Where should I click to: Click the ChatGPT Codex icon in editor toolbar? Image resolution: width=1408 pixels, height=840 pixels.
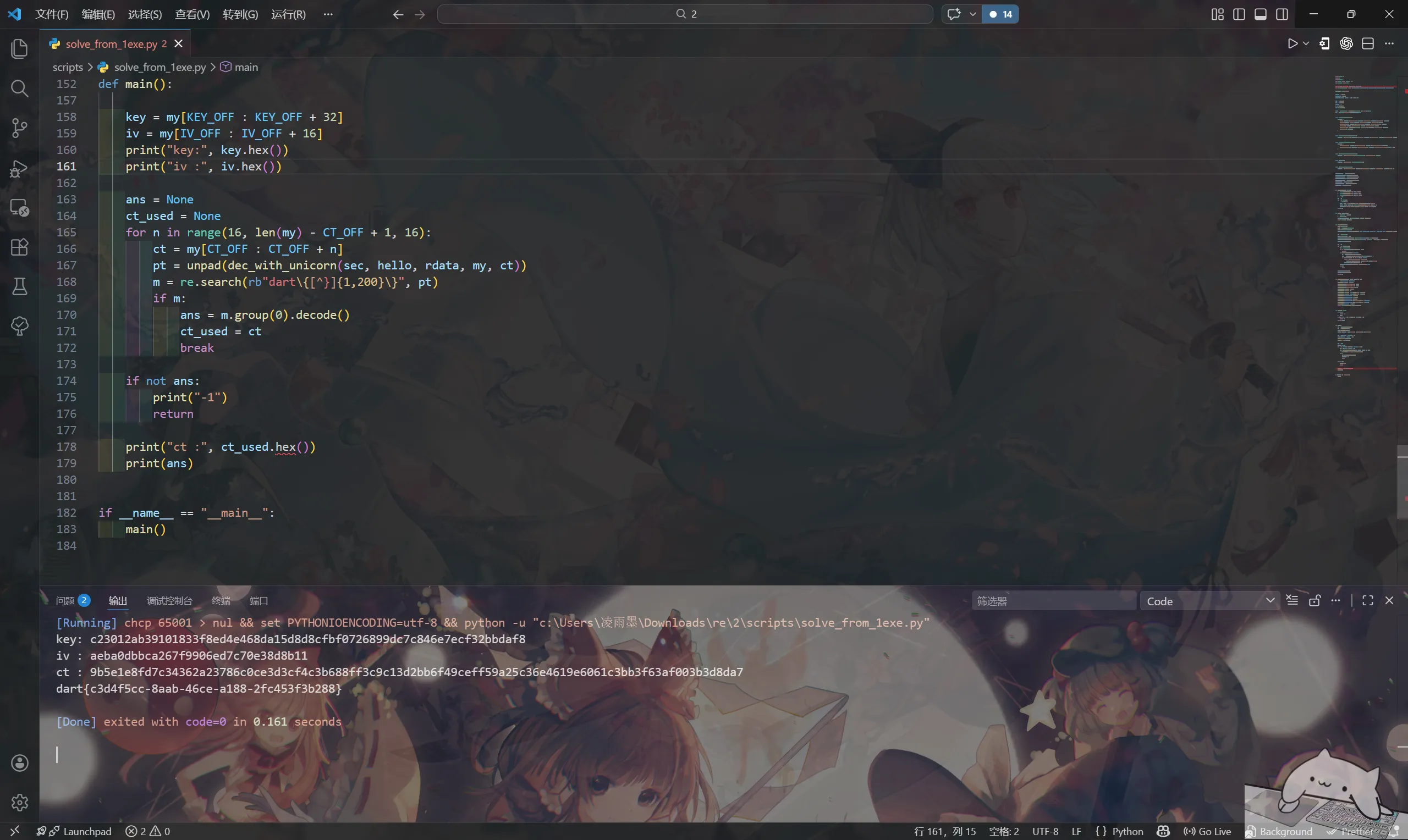click(1346, 43)
